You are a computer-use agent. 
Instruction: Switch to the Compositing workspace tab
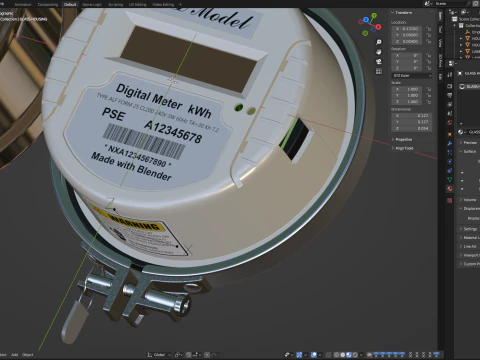[48, 5]
